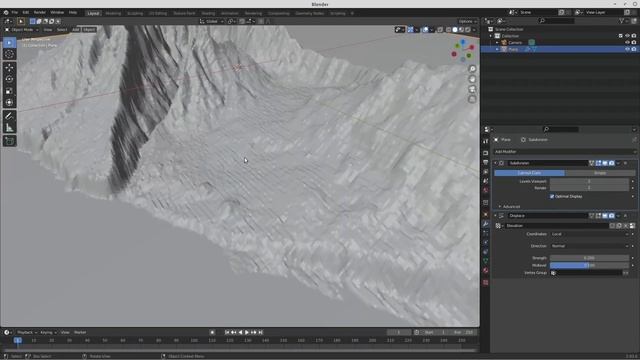Viewport: 640px width, 360px height.
Task: Open the File menu
Action: (x=15, y=13)
